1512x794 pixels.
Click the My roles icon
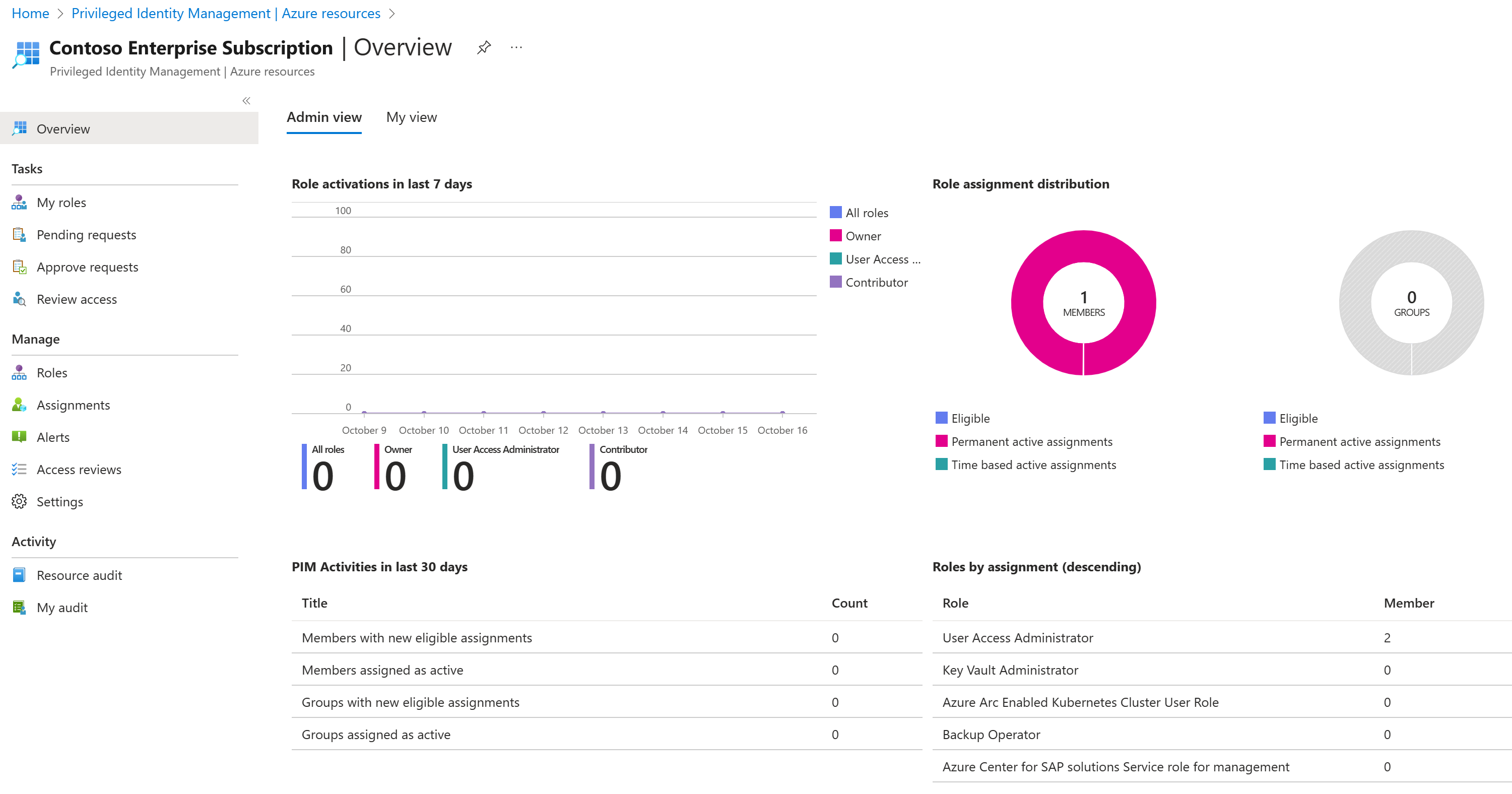point(19,203)
